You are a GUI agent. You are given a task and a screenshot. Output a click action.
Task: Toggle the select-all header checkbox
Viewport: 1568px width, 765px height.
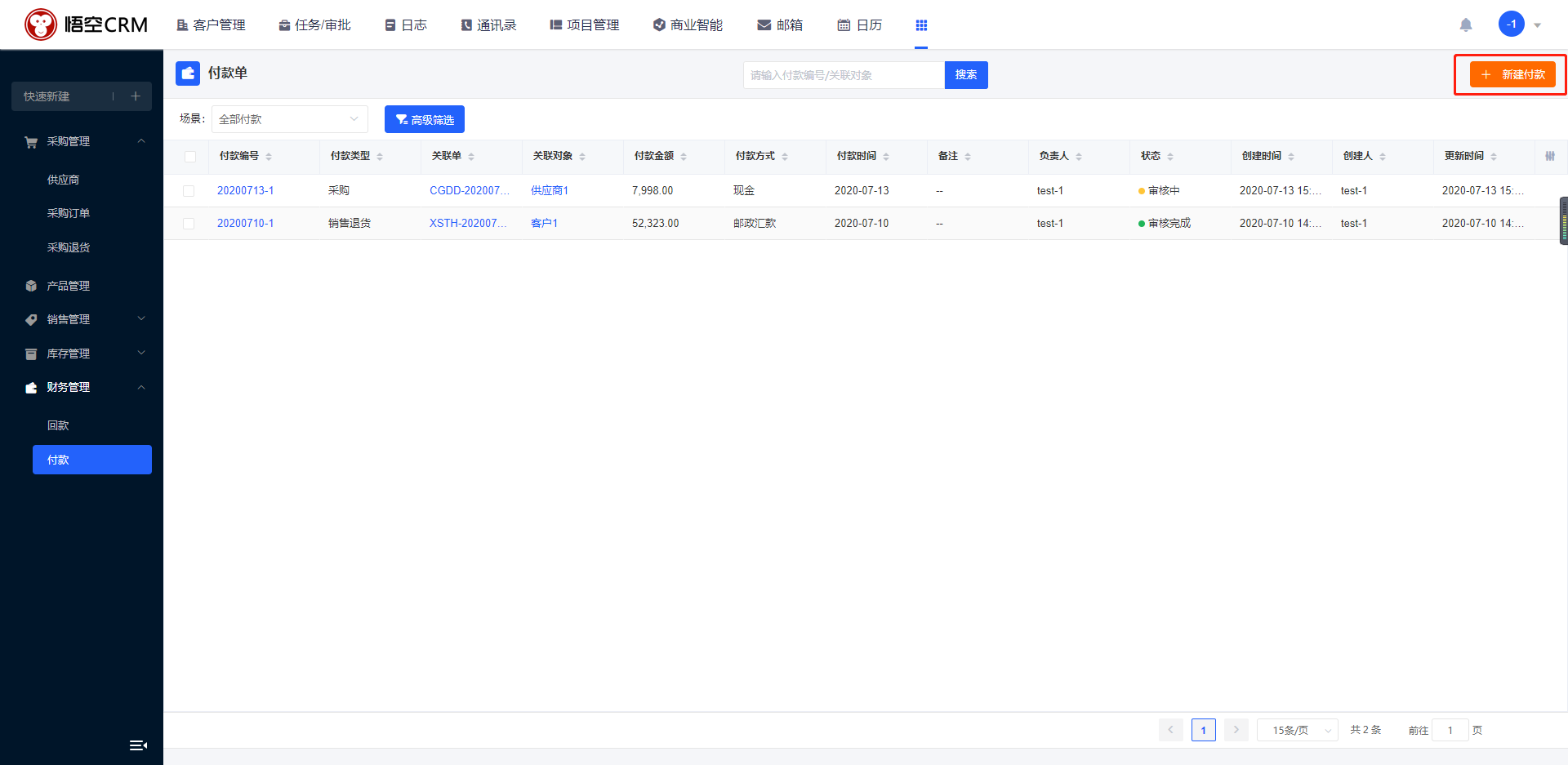point(190,157)
